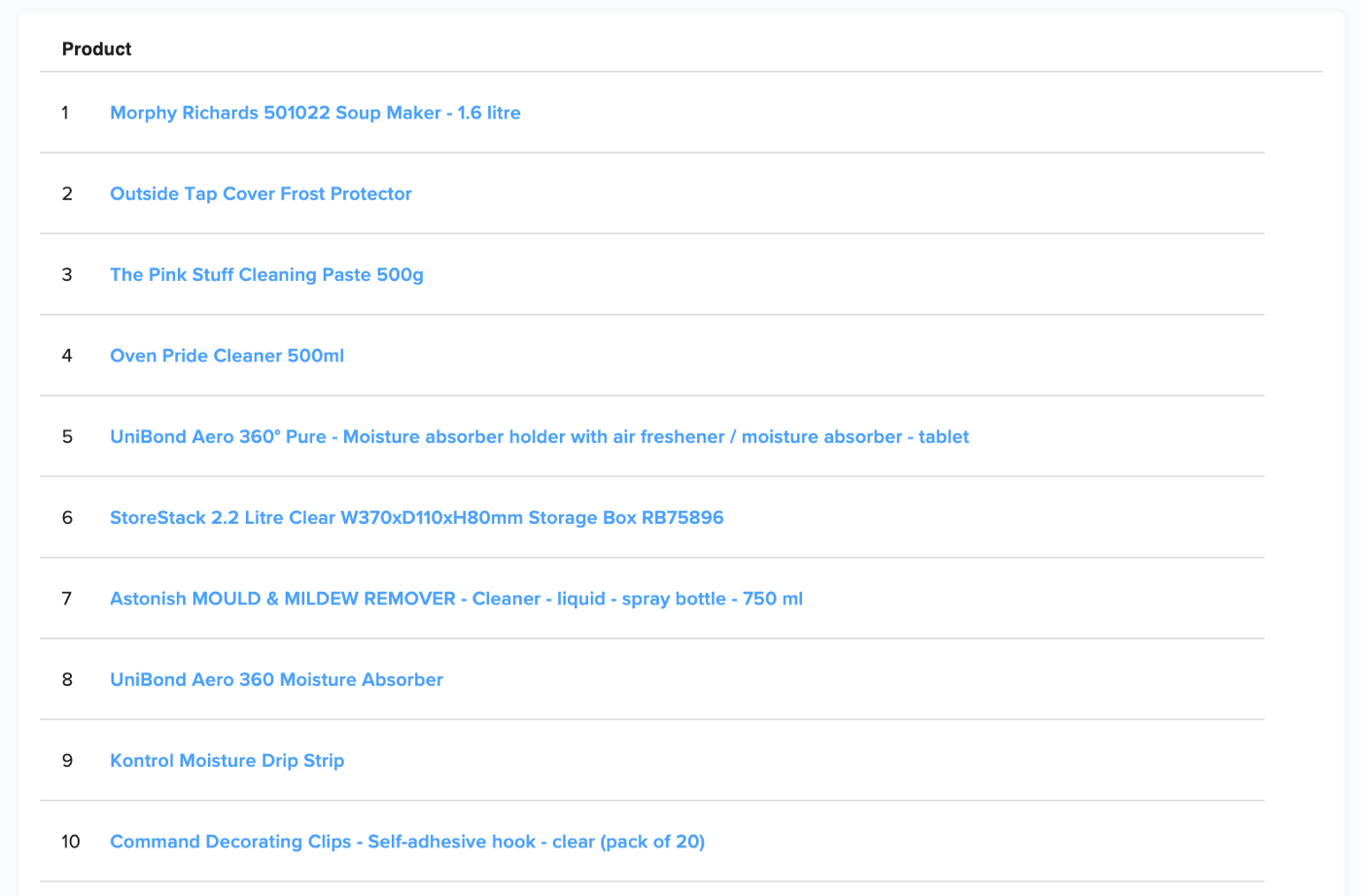Click rank number 9 beside Kontrol
Image resolution: width=1361 pixels, height=896 pixels.
[67, 761]
